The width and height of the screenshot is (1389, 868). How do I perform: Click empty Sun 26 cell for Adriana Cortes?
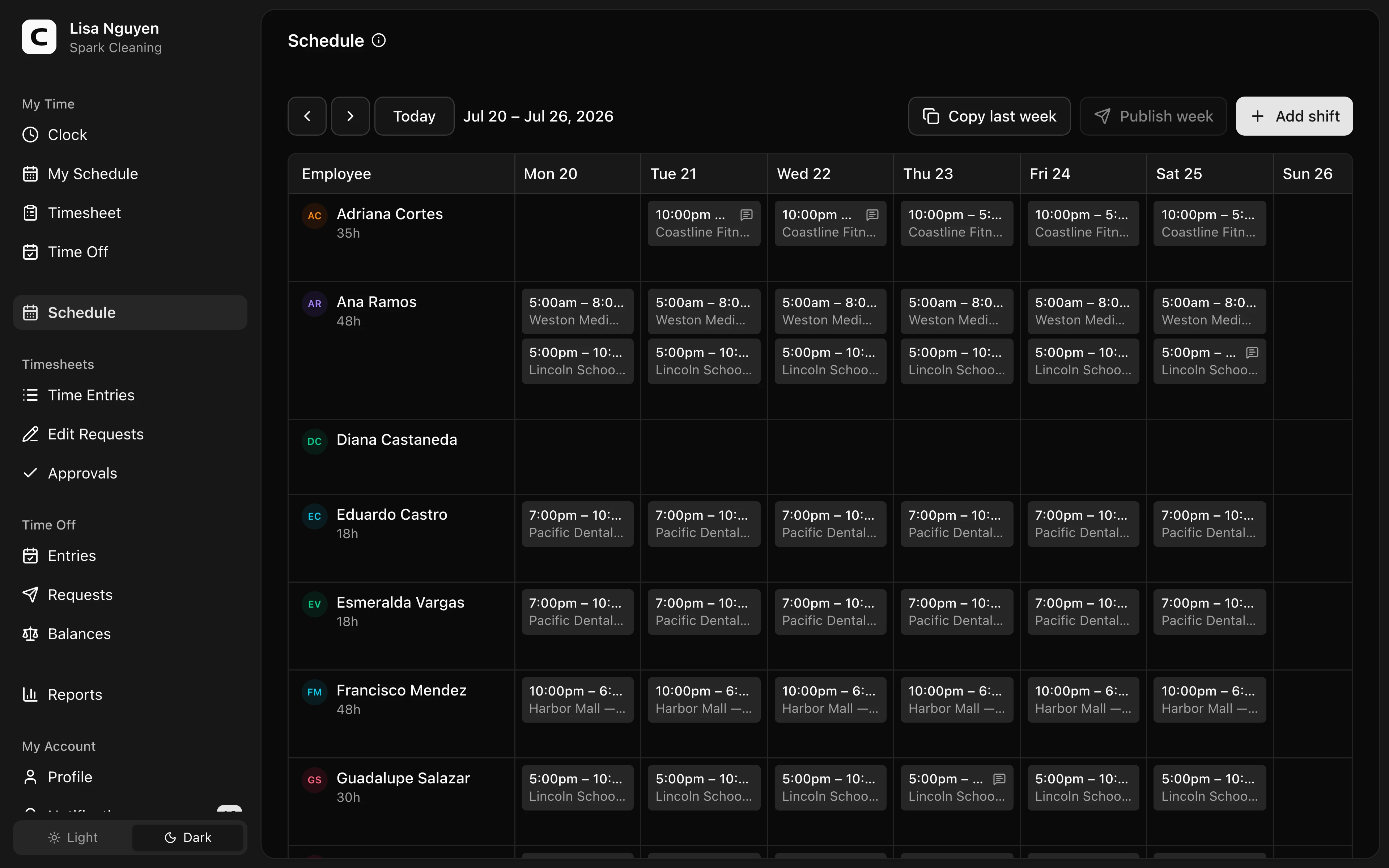click(1313, 238)
